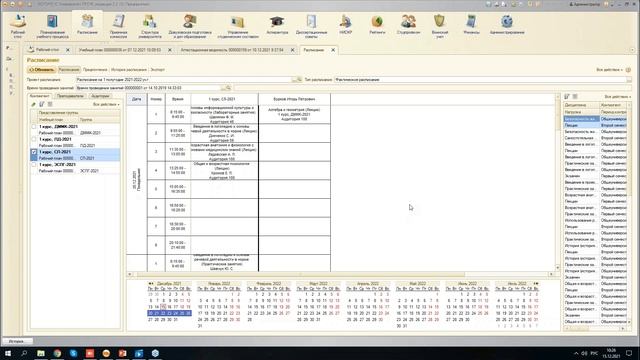Click uncheck-all icon in Контингент panel toolbar
640x360 pixels.
[50, 104]
